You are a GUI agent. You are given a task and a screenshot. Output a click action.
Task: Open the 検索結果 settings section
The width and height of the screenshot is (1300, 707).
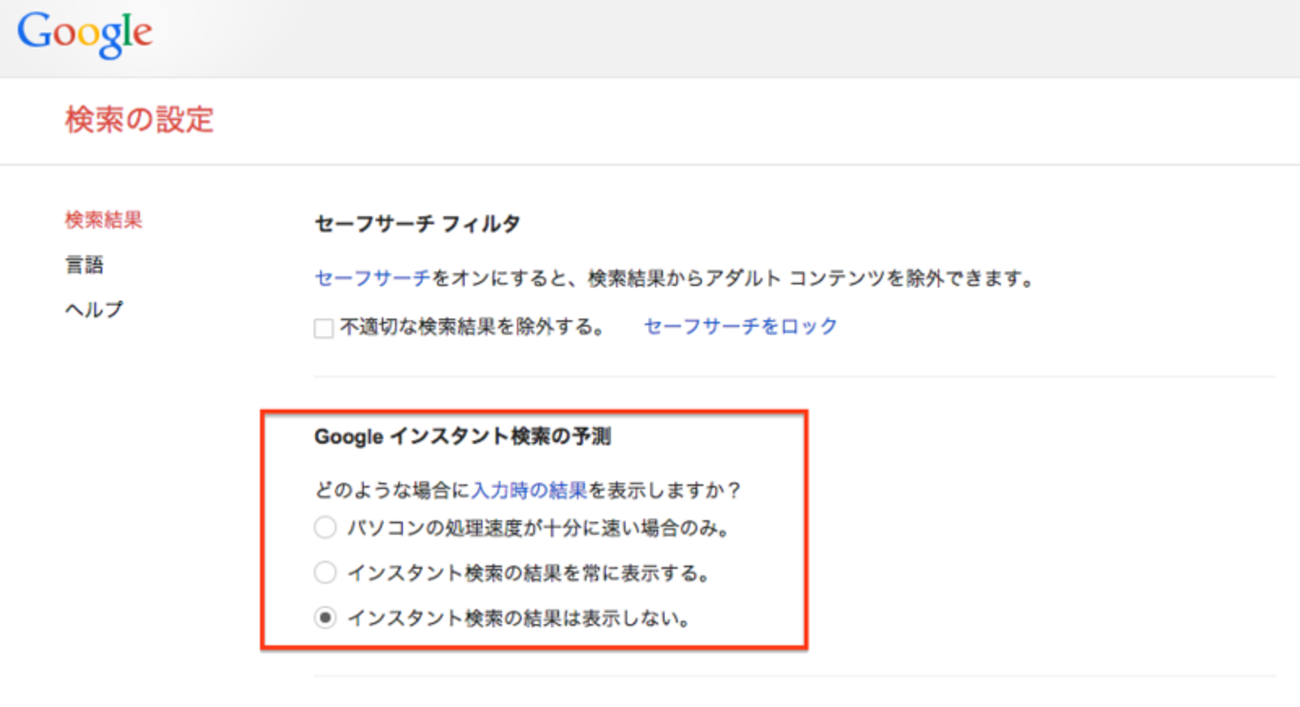coord(103,220)
